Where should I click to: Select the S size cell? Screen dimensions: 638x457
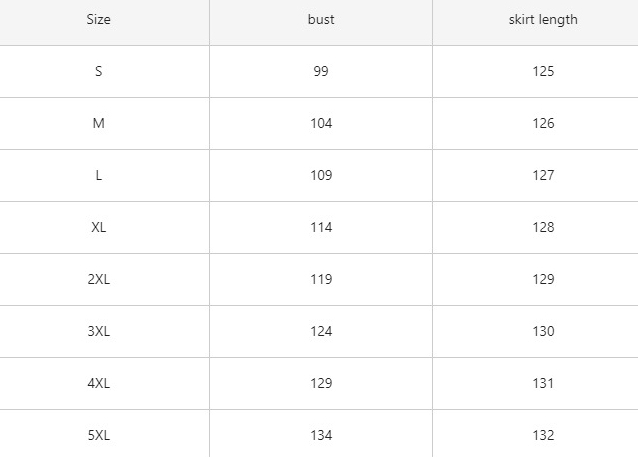98,72
